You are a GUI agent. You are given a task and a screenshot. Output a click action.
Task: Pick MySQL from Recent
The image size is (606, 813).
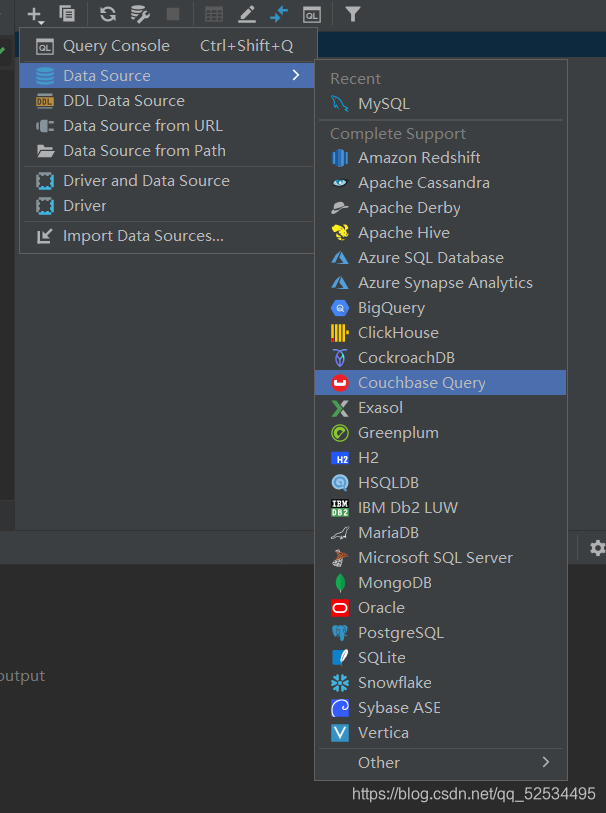[441, 104]
